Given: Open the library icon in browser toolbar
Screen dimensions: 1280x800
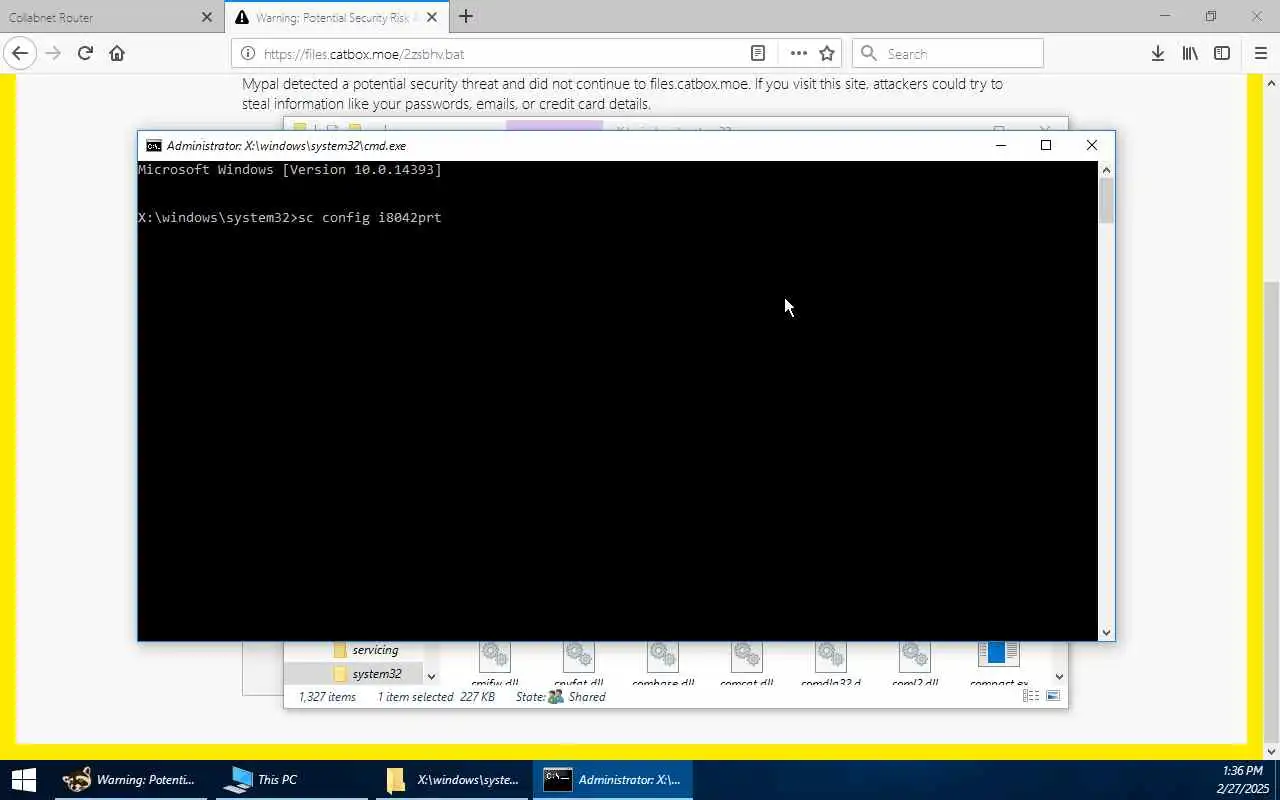Looking at the screenshot, I should tap(1189, 53).
